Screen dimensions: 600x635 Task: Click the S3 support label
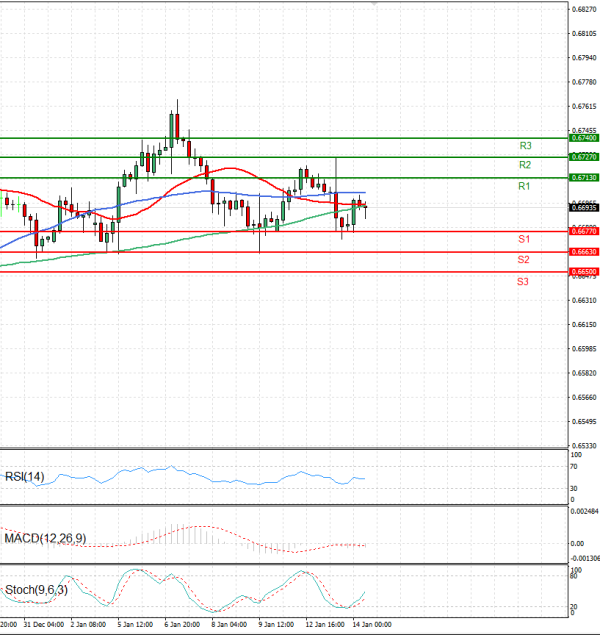tap(523, 282)
